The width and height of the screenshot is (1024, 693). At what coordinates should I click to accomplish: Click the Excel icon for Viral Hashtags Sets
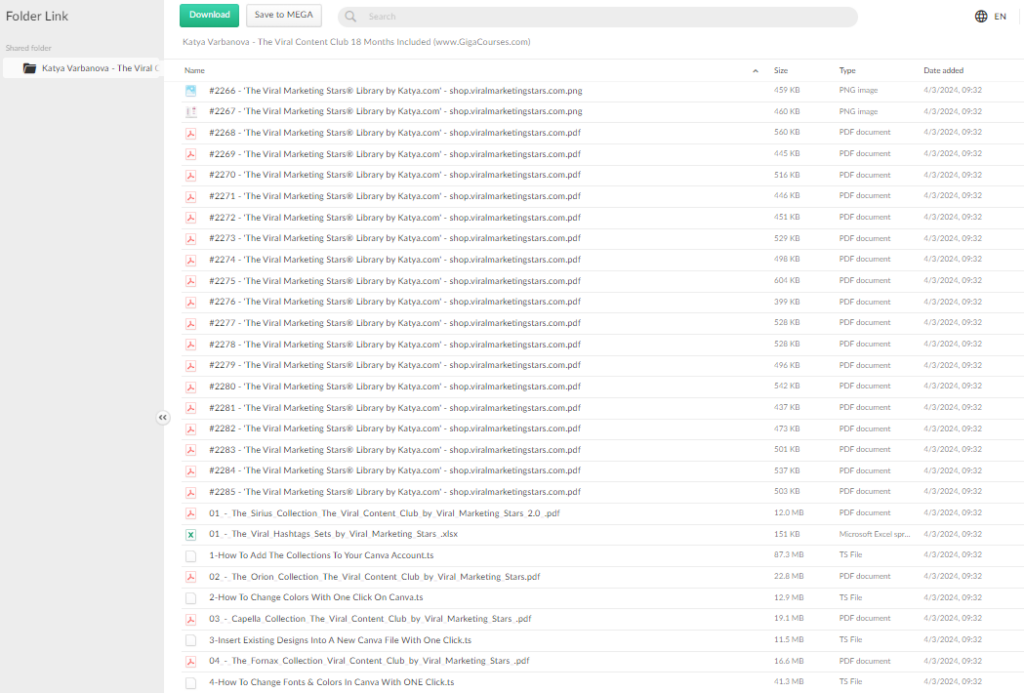coord(190,534)
